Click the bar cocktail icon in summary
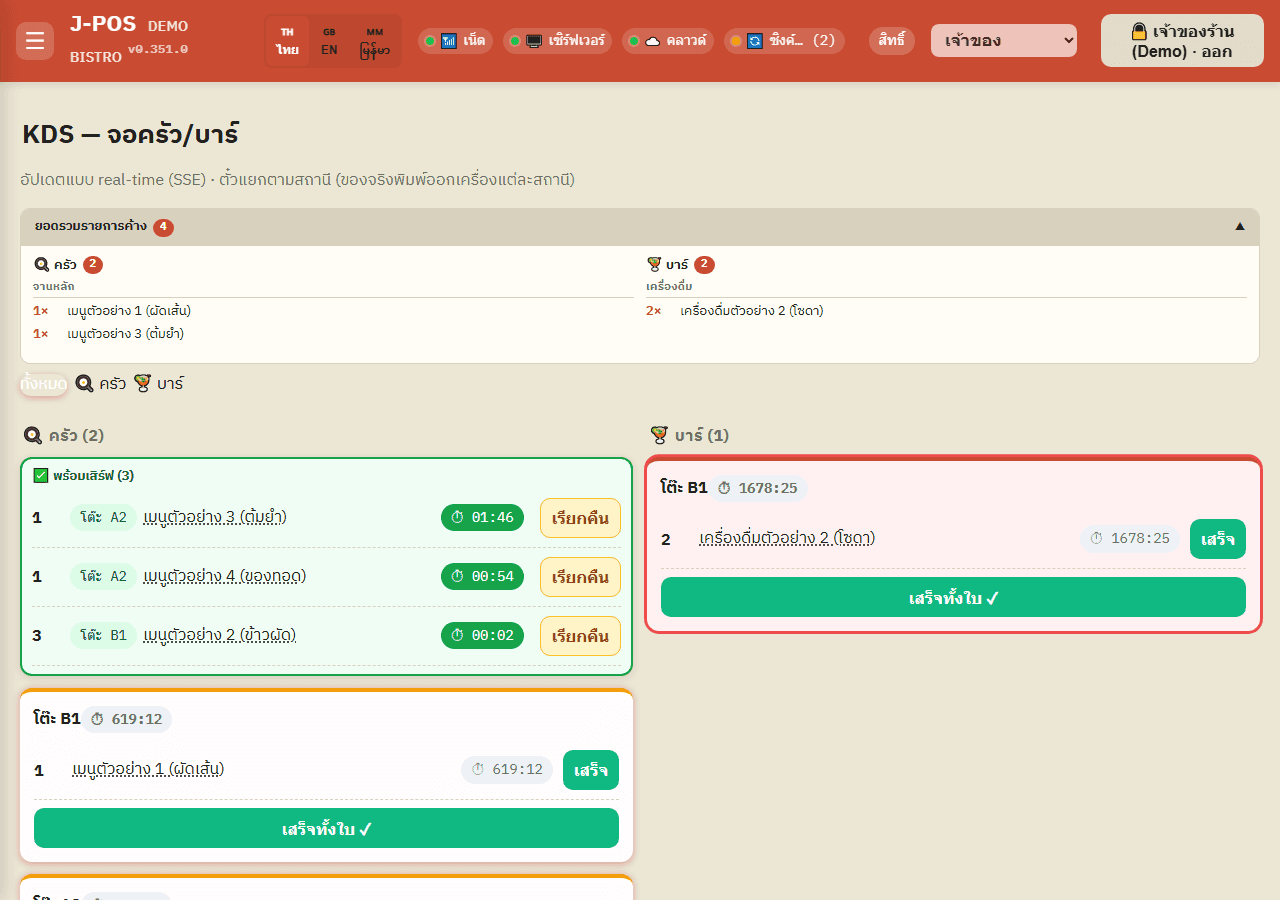The width and height of the screenshot is (1280, 900). (655, 265)
